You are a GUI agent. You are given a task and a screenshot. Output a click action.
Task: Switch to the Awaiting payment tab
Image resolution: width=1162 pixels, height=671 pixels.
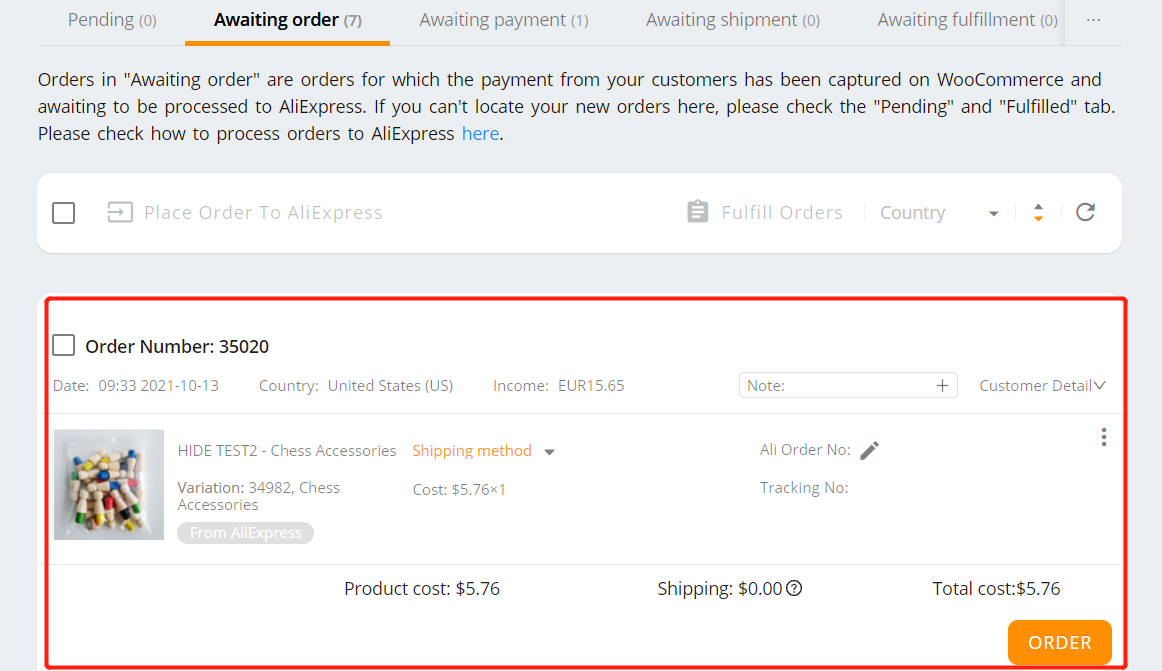point(504,20)
